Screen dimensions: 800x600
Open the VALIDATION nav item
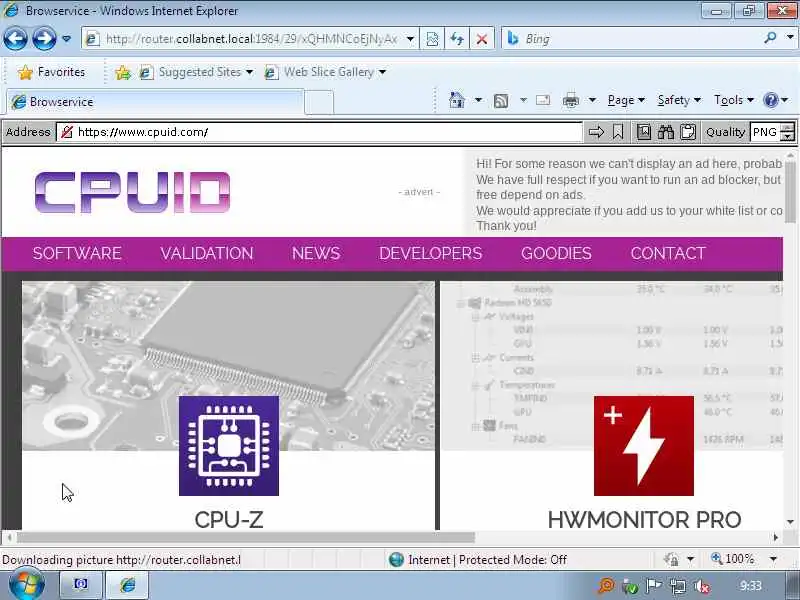point(207,253)
